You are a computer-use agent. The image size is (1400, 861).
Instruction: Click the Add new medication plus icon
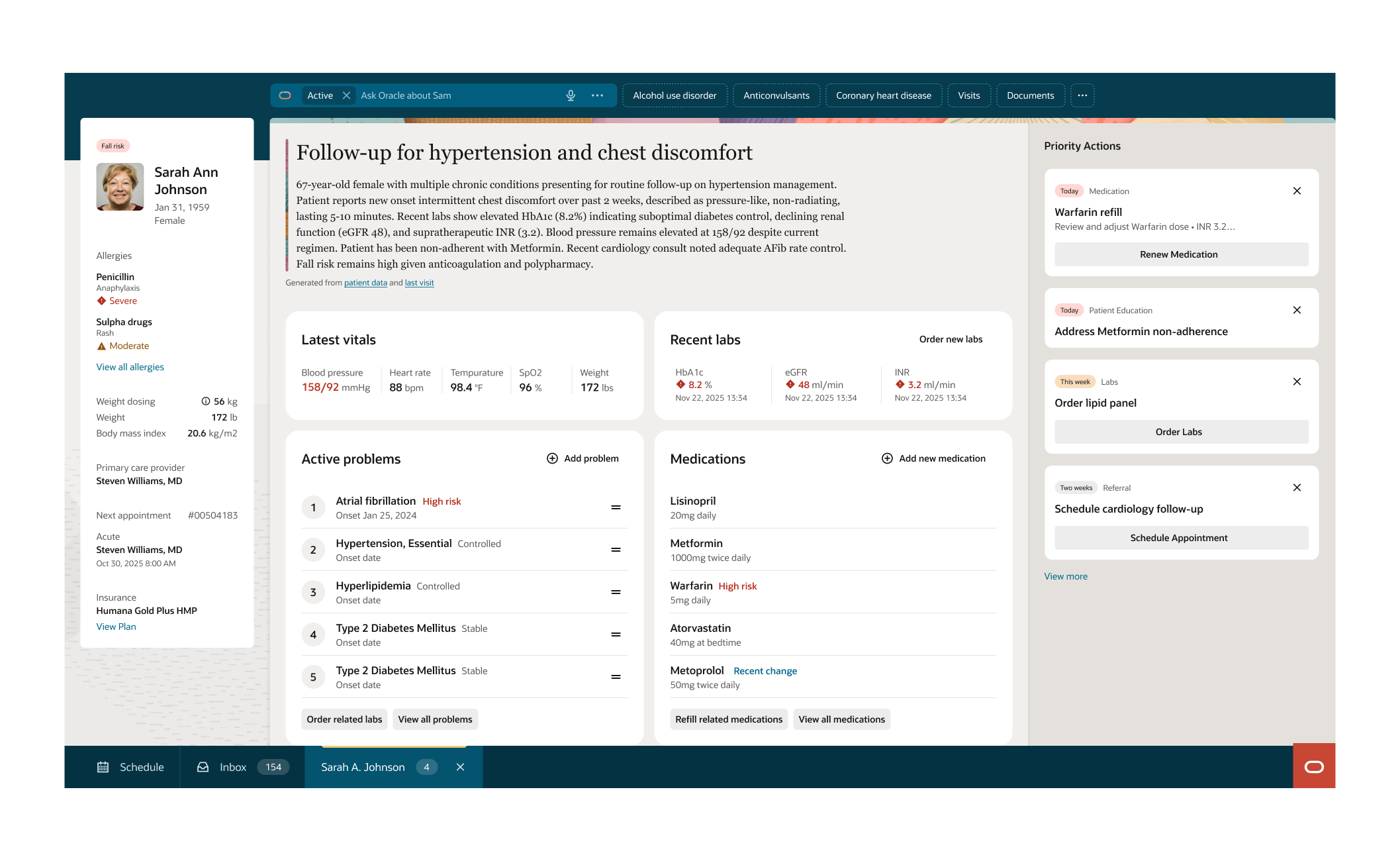[887, 458]
